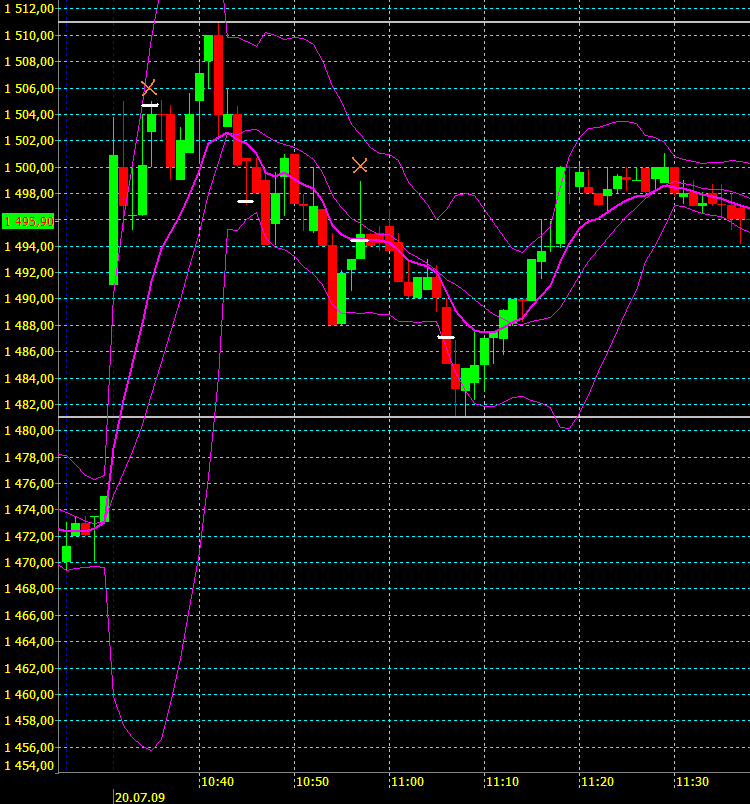Click the 1 502,00 price axis label
This screenshot has width=750, height=804.
point(29,140)
